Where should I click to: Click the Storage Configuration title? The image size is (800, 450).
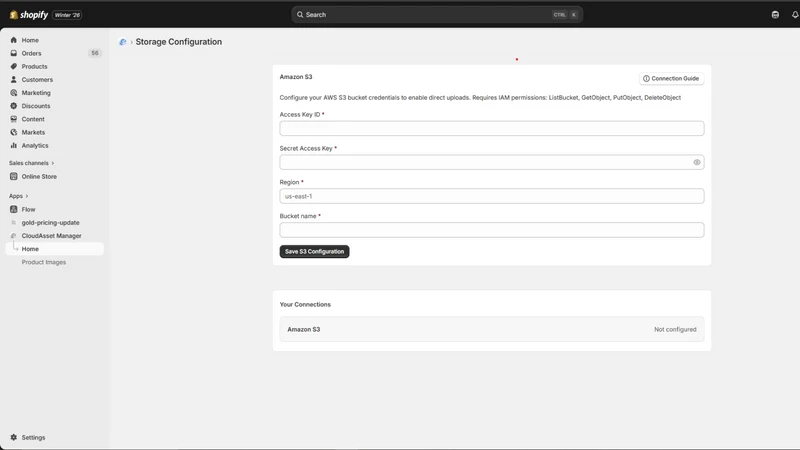(179, 42)
